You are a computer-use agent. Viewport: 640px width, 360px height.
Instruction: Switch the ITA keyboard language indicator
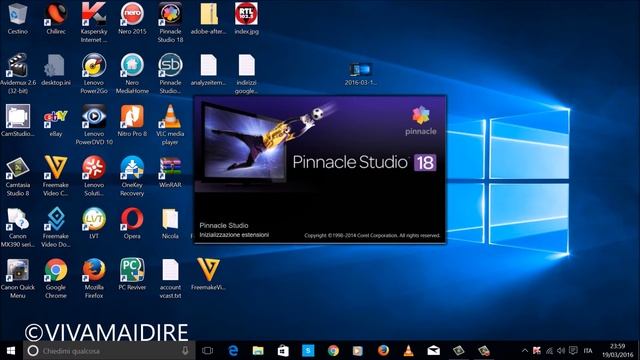[x=588, y=351]
